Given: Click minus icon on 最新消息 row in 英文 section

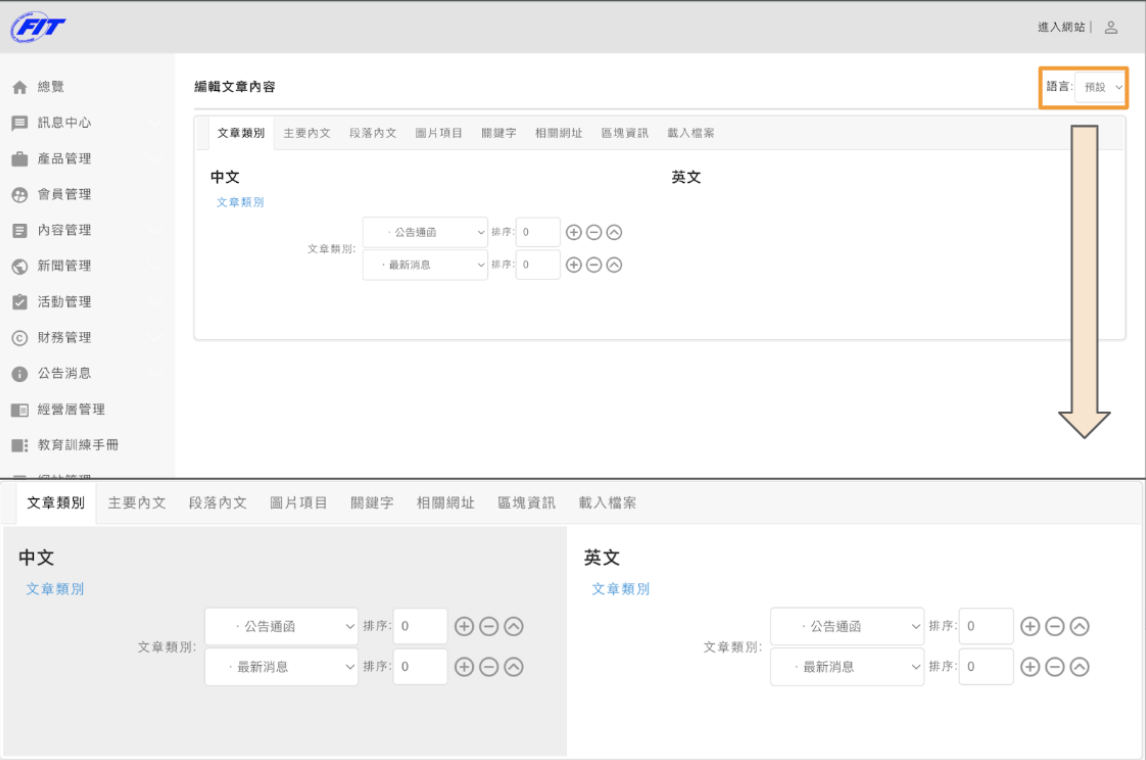Looking at the screenshot, I should 1055,666.
